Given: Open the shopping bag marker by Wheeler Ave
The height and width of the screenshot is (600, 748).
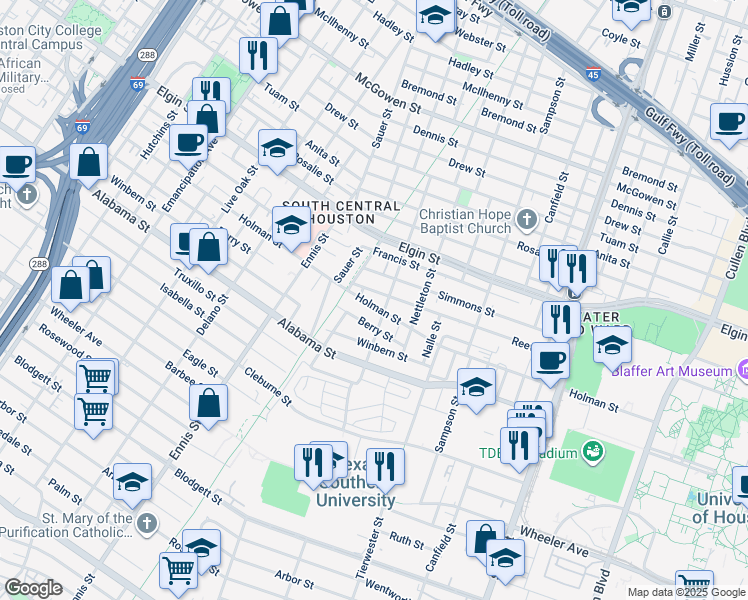Looking at the screenshot, I should click(x=485, y=537).
